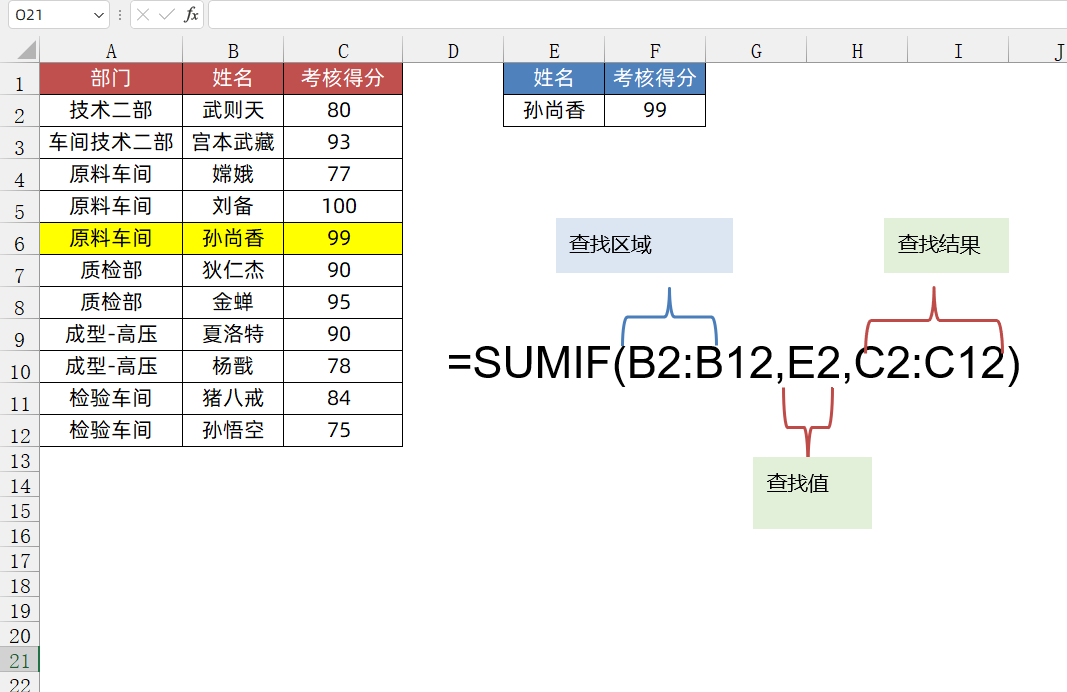Select the 部门 header cell
This screenshot has width=1067, height=692.
111,78
